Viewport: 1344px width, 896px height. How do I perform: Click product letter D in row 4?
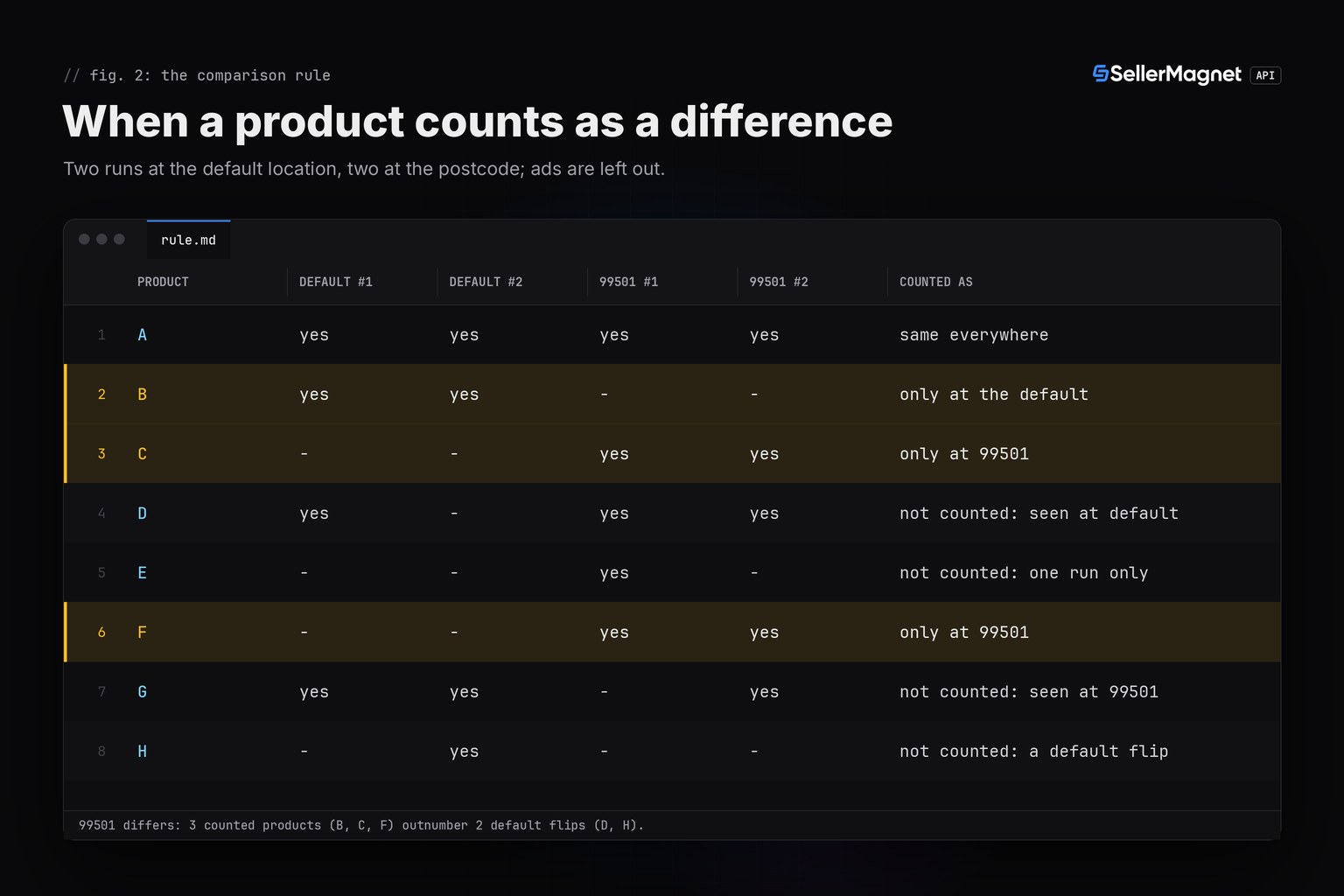click(x=142, y=514)
